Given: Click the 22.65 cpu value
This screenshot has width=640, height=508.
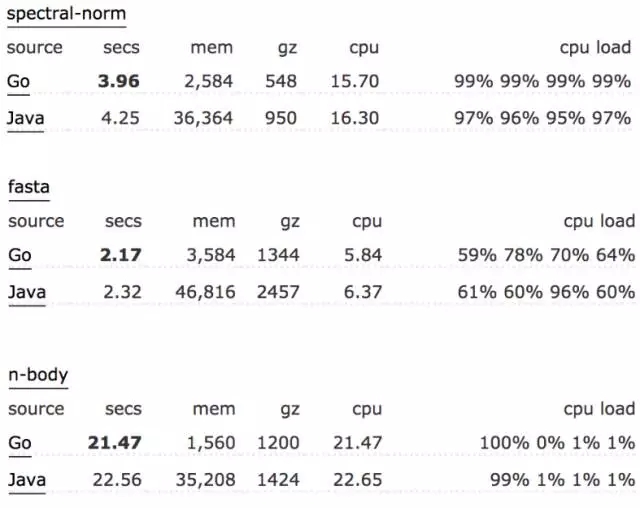Looking at the screenshot, I should pyautogui.click(x=356, y=479).
